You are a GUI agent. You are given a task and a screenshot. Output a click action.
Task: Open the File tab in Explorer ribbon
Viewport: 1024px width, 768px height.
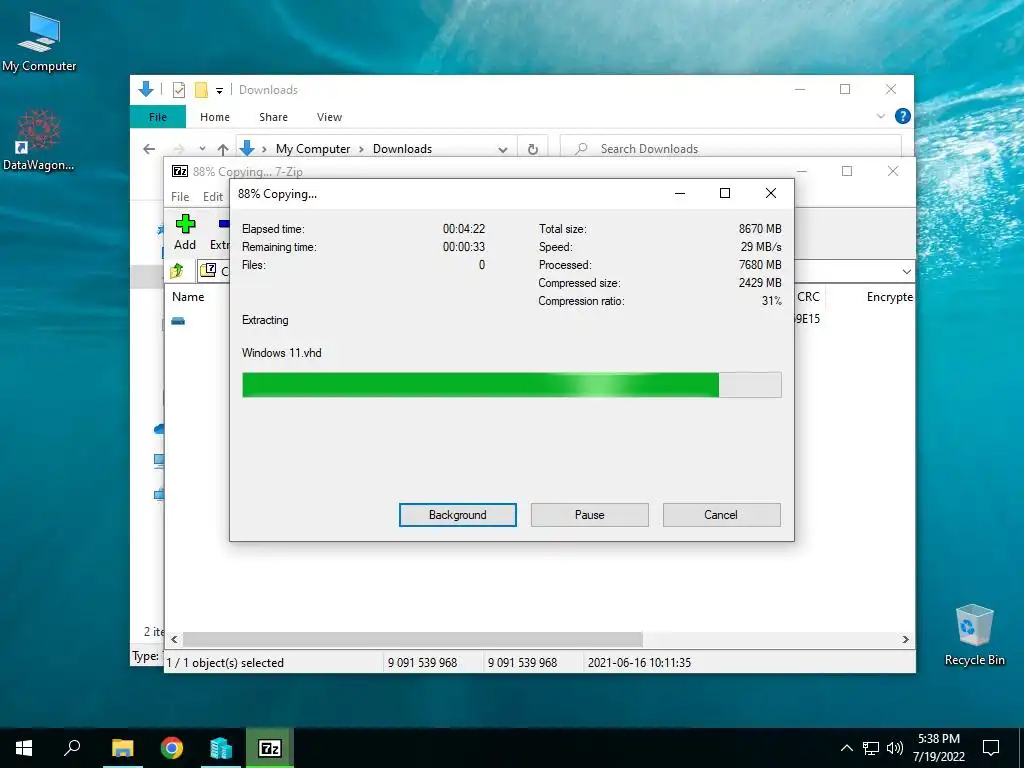point(157,117)
